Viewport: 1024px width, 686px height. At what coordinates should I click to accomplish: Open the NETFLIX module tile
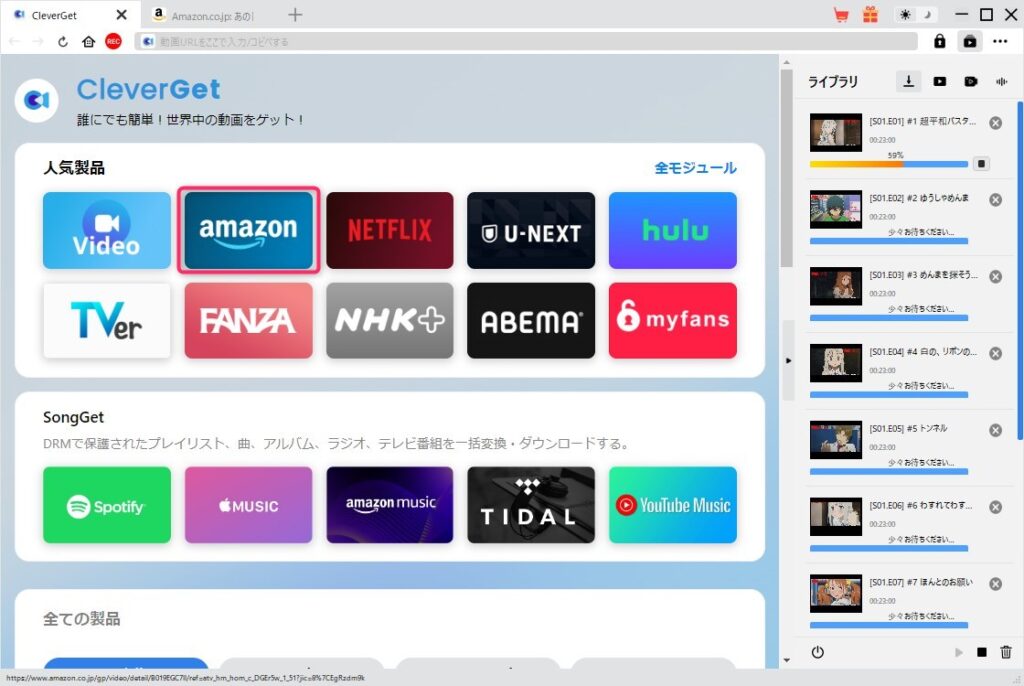pos(390,231)
